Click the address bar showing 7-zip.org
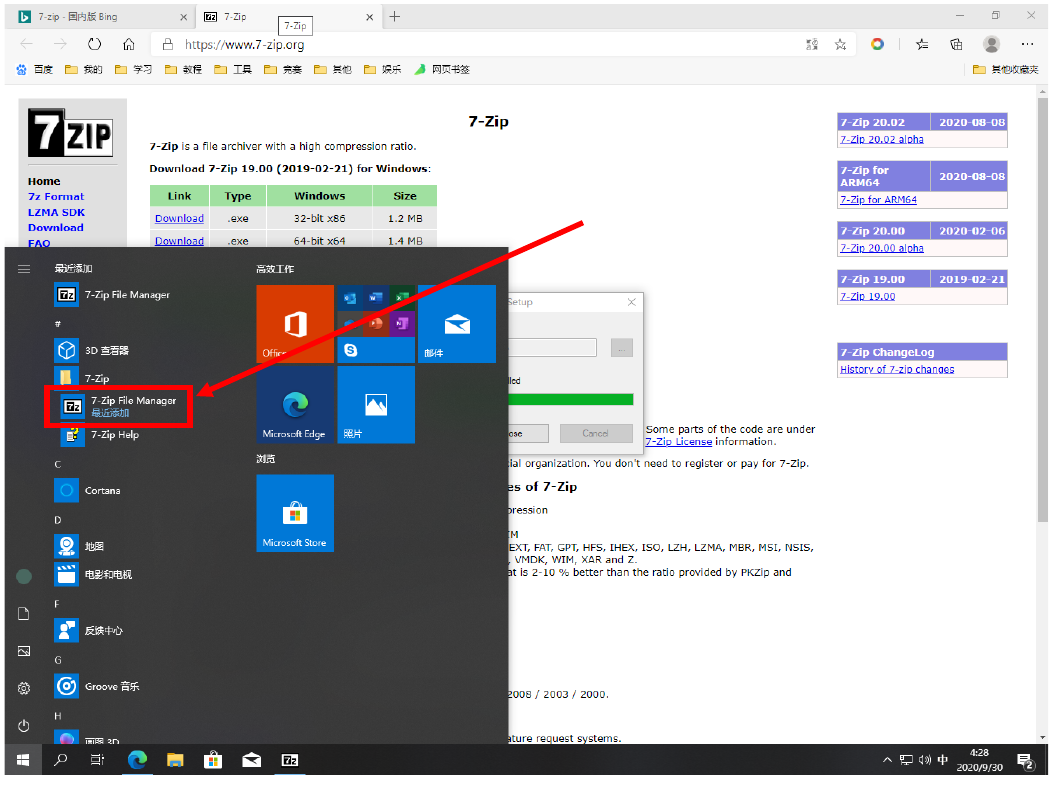1060x785 pixels. [480, 44]
